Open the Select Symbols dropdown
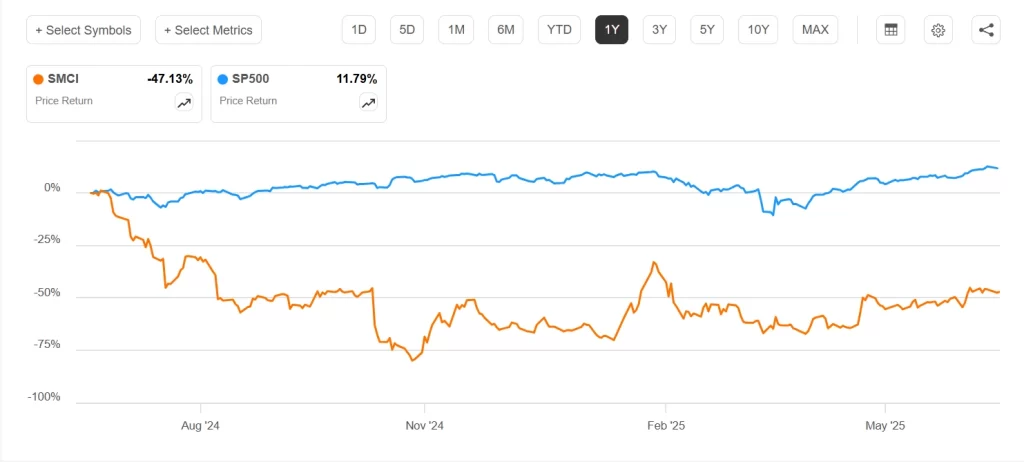The image size is (1024, 462). click(x=84, y=30)
